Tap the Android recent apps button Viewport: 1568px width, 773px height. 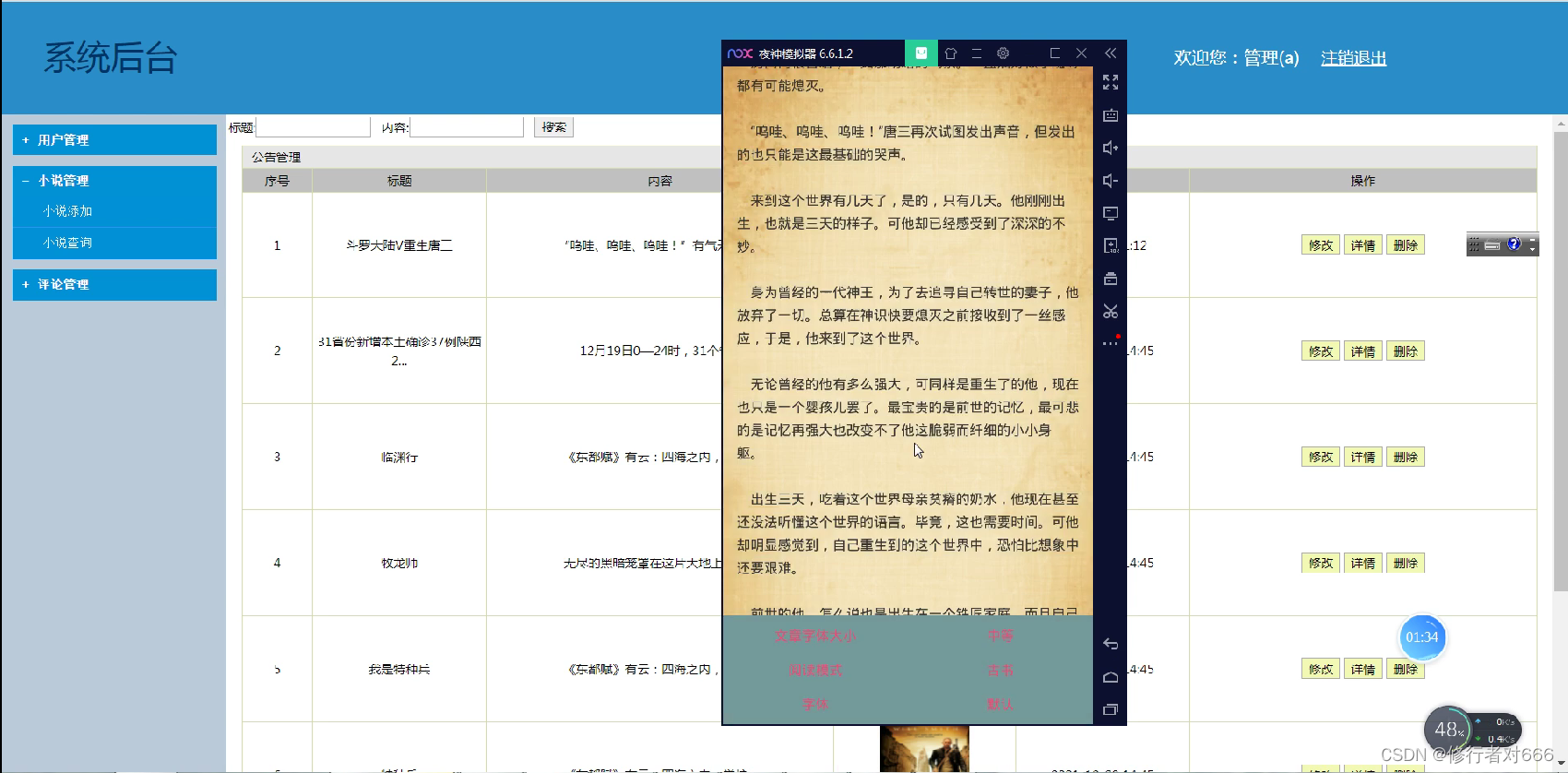click(1111, 709)
